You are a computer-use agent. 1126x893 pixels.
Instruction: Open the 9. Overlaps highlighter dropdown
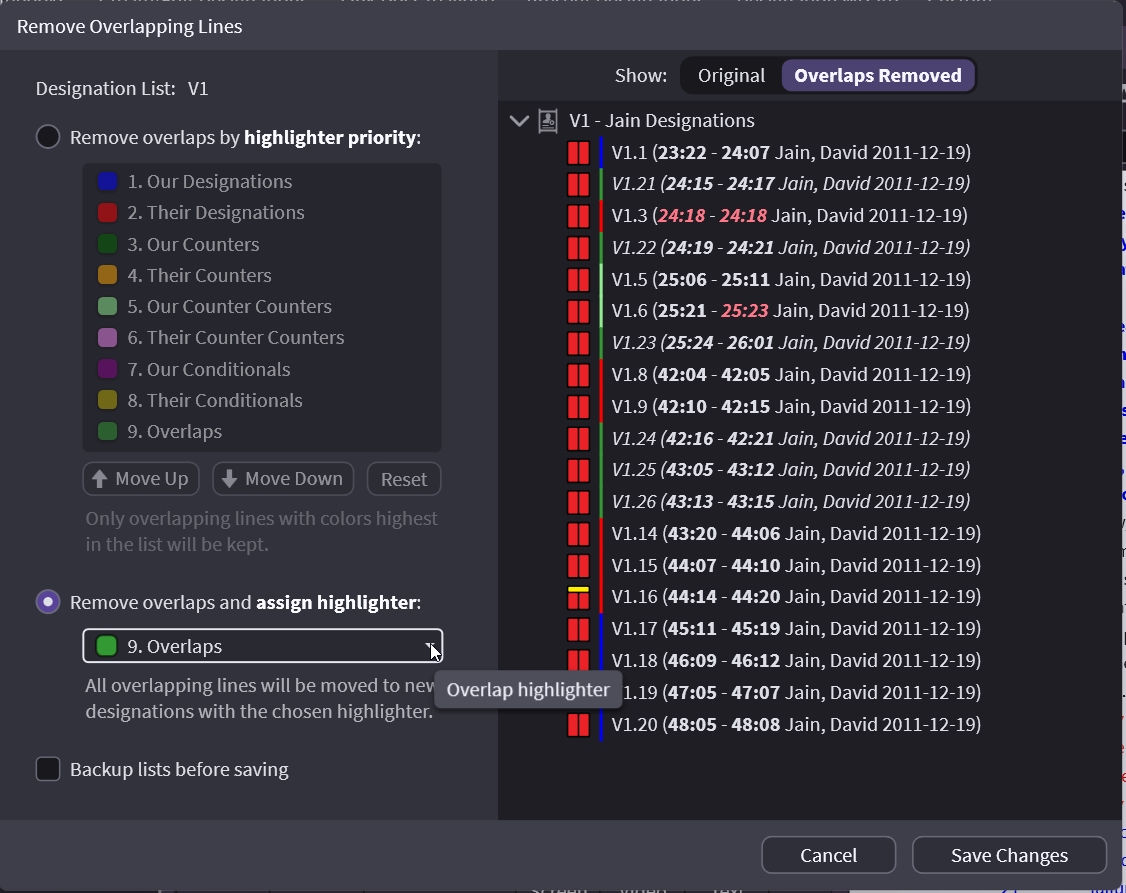[262, 646]
